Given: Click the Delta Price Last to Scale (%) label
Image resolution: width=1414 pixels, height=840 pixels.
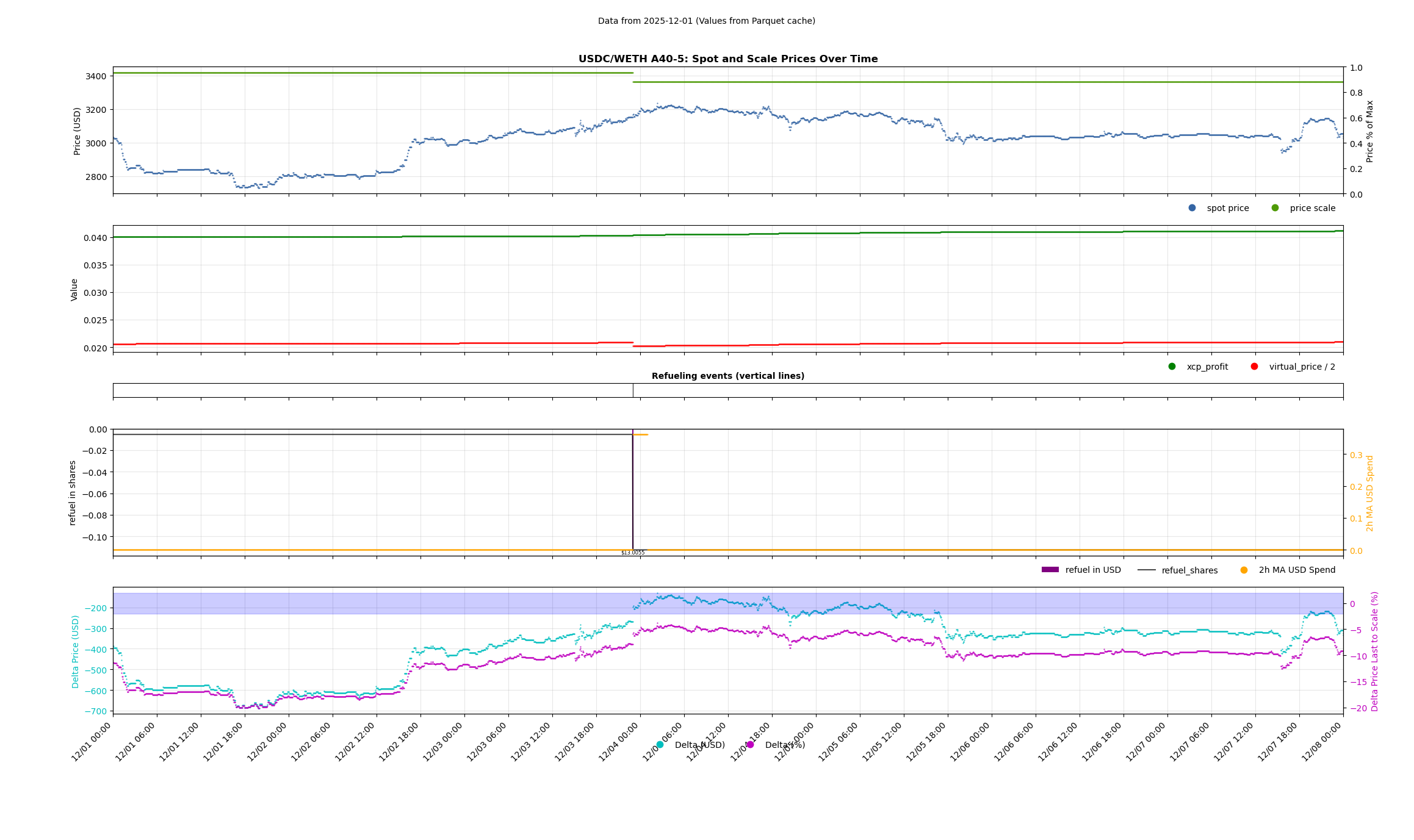Looking at the screenshot, I should pyautogui.click(x=1374, y=651).
